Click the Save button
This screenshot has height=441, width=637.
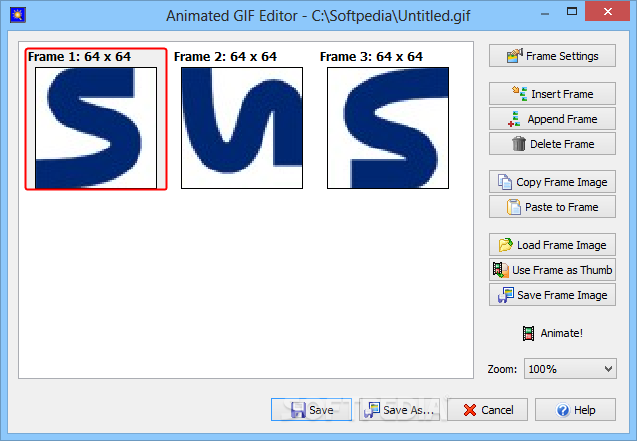pyautogui.click(x=311, y=410)
